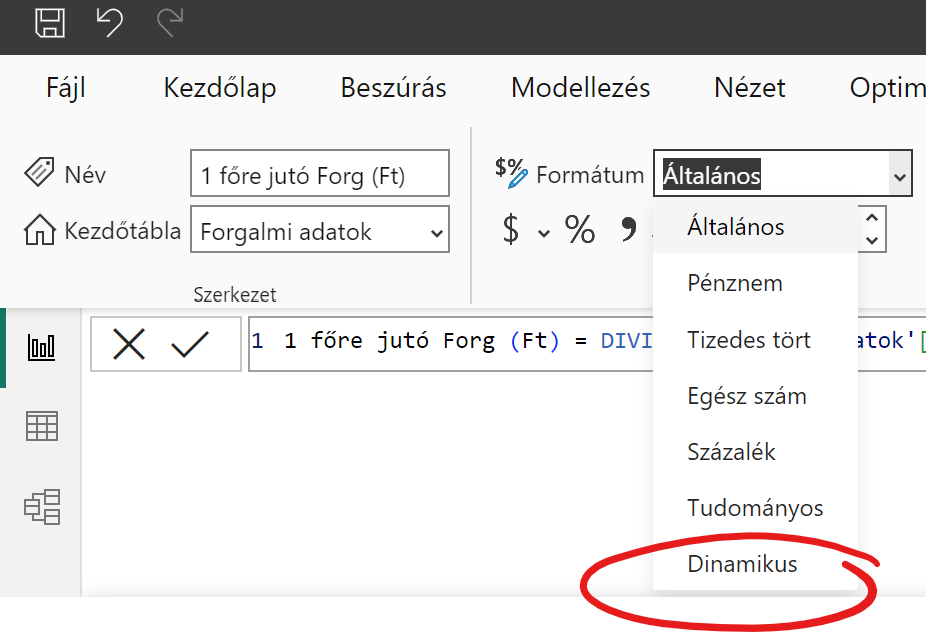This screenshot has height=634, width=926.
Task: Increase decimal places with up arrow
Action: point(872,217)
